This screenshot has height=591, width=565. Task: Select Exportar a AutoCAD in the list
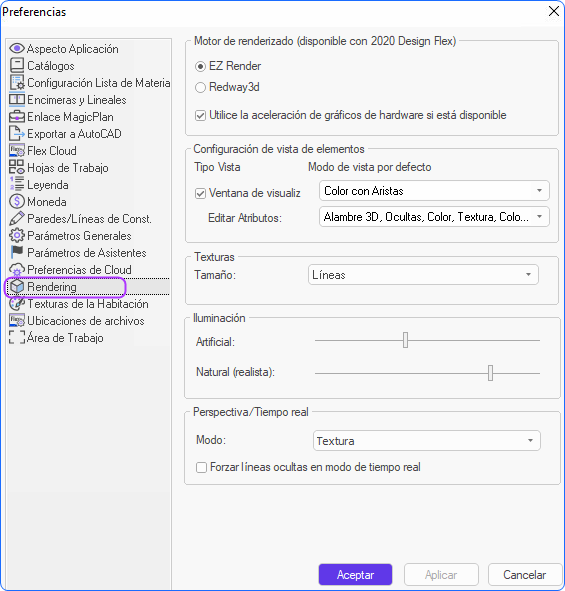pyautogui.click(x=74, y=134)
